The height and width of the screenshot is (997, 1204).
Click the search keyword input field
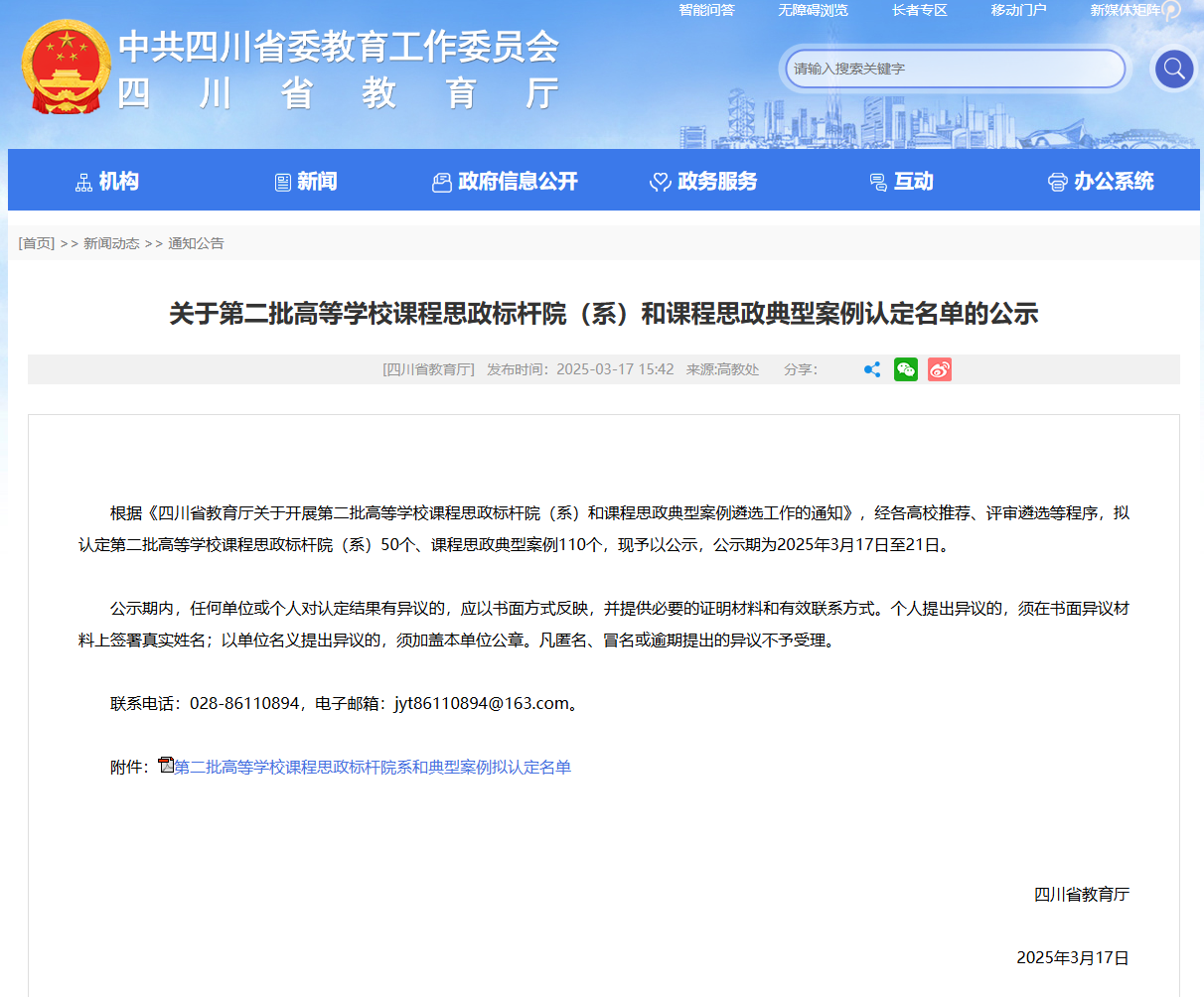pos(955,69)
